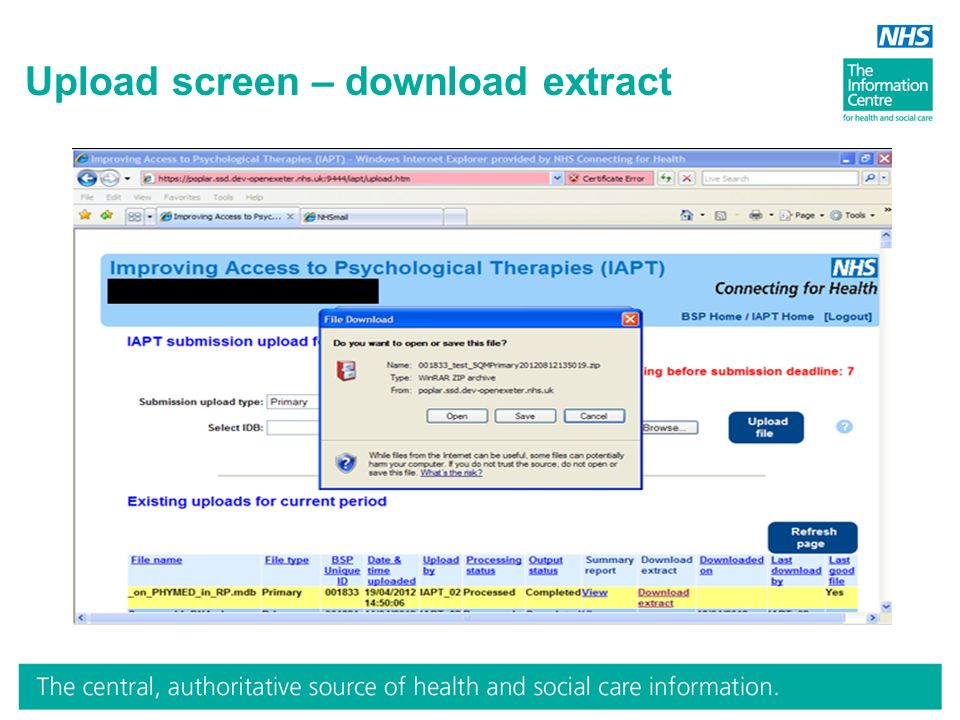Image resolution: width=960 pixels, height=720 pixels.
Task: Open Submission upload type Primary dropdown
Action: pyautogui.click(x=293, y=402)
